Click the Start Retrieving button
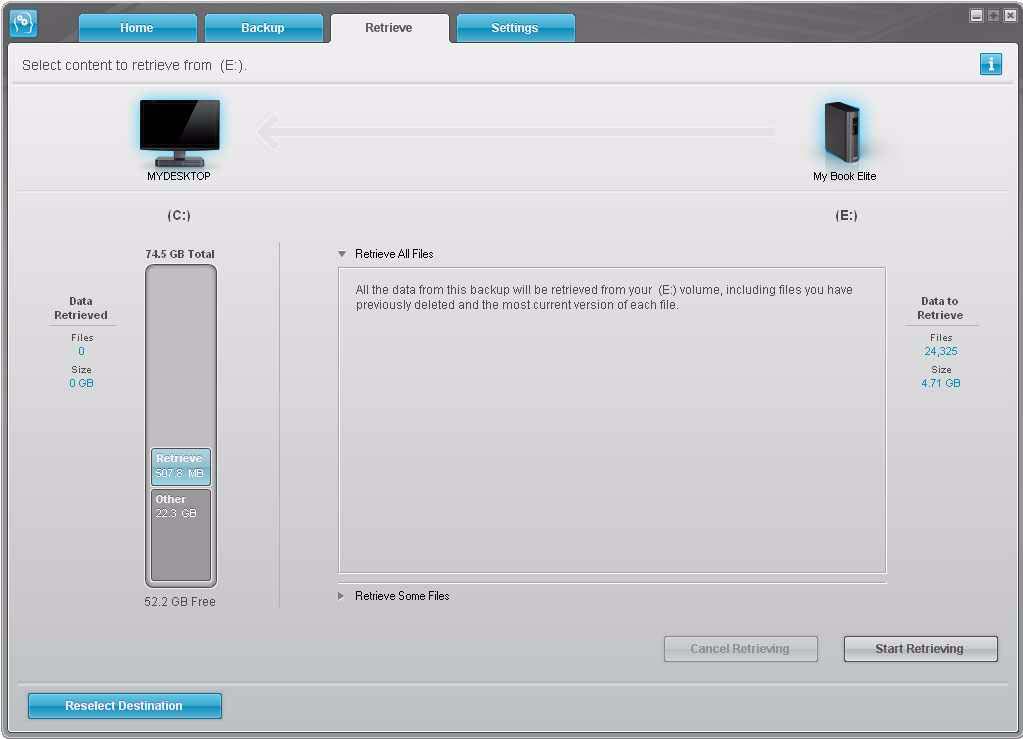 click(920, 648)
